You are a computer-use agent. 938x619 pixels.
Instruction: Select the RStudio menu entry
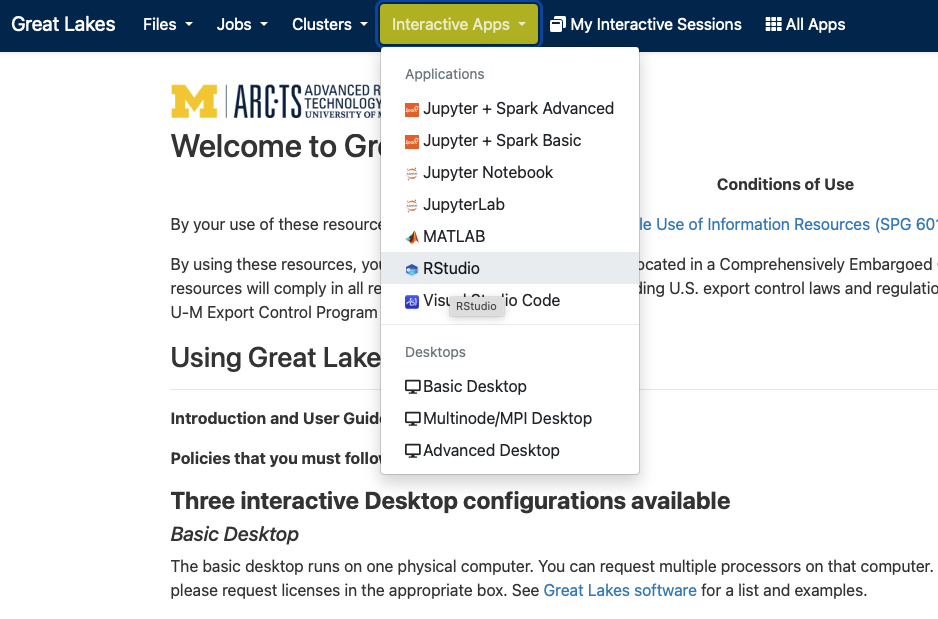[452, 269]
